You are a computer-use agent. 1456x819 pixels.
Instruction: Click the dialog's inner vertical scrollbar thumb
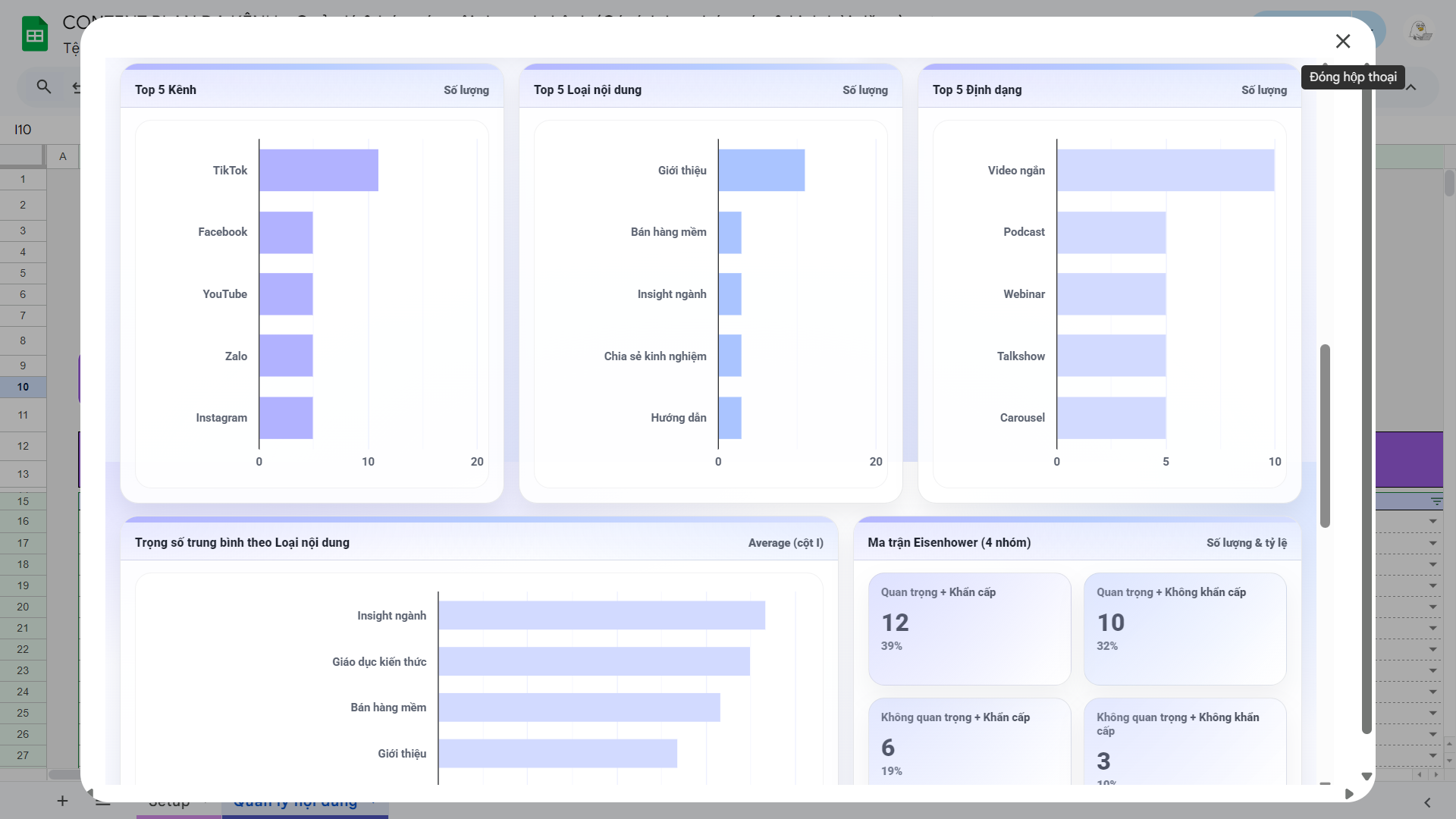pos(1325,436)
